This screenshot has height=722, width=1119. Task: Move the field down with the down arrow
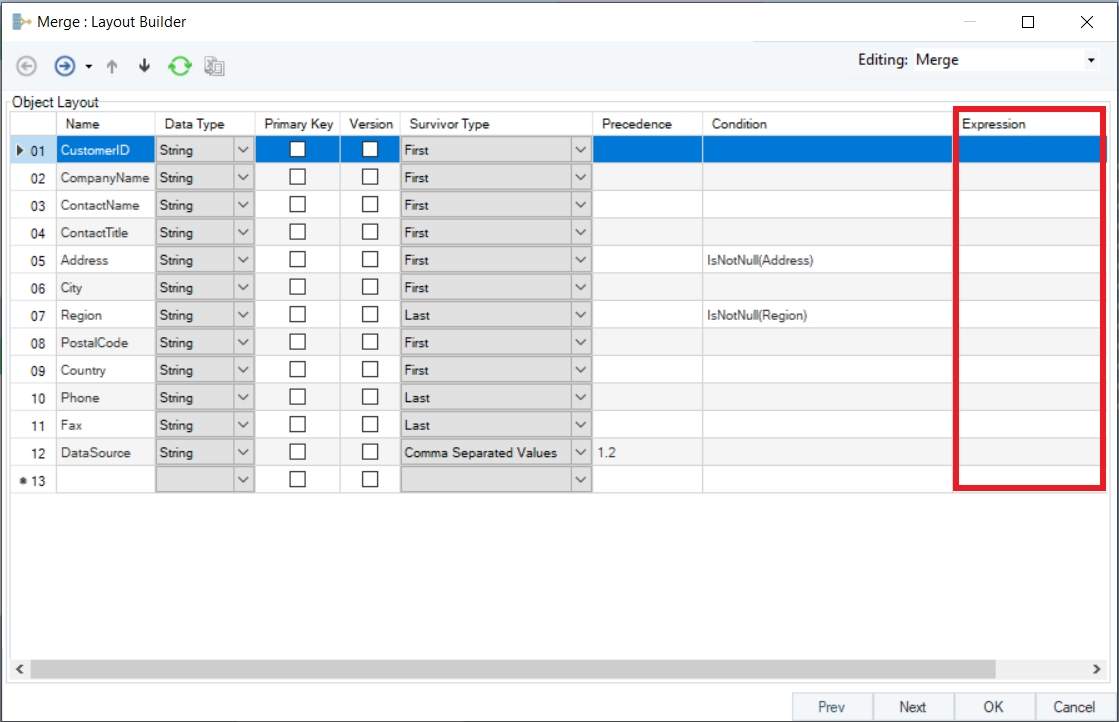point(144,66)
